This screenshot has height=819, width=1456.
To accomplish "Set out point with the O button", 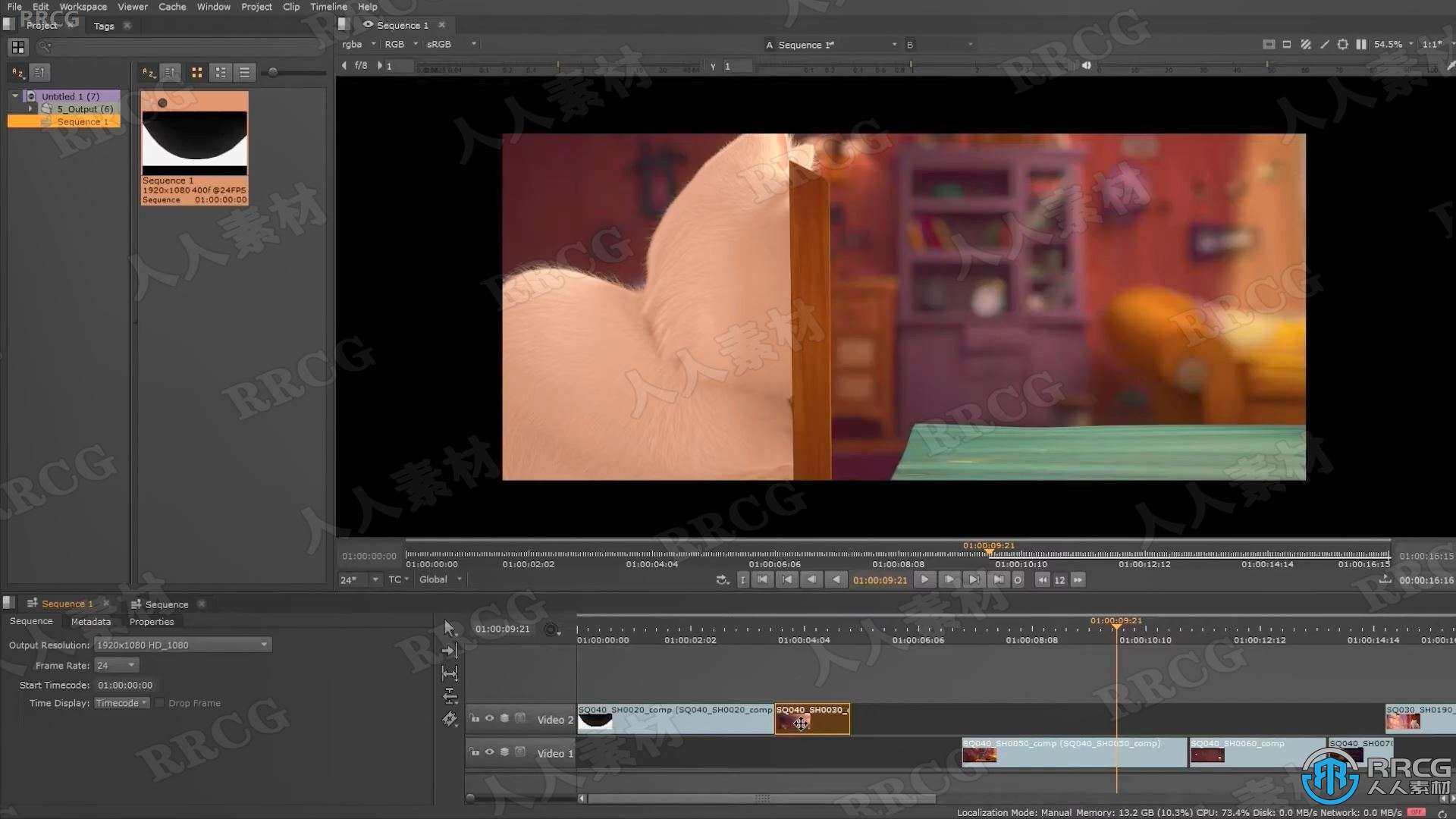I will coord(1018,580).
